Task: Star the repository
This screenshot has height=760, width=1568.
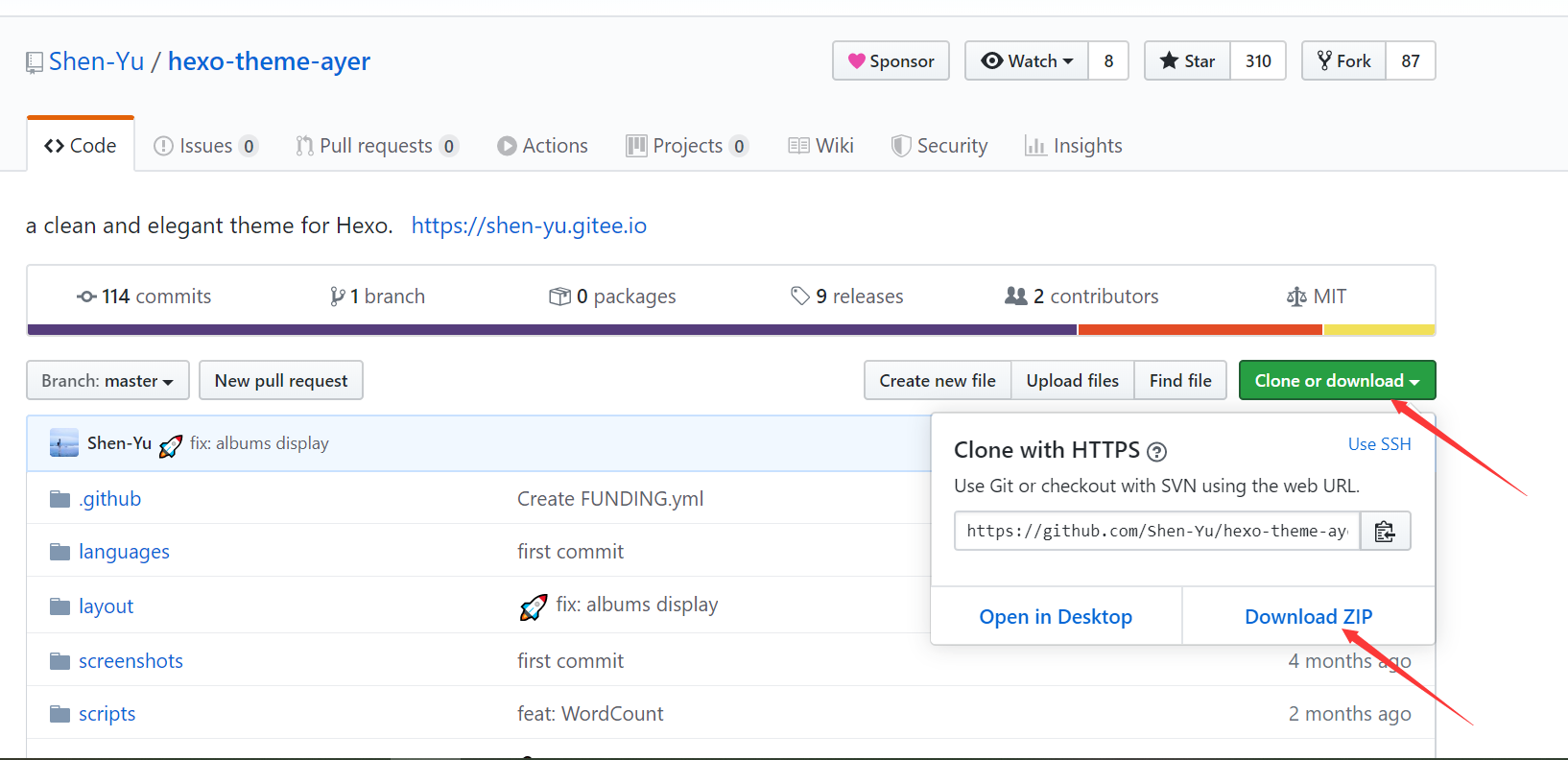Action: tap(1187, 60)
